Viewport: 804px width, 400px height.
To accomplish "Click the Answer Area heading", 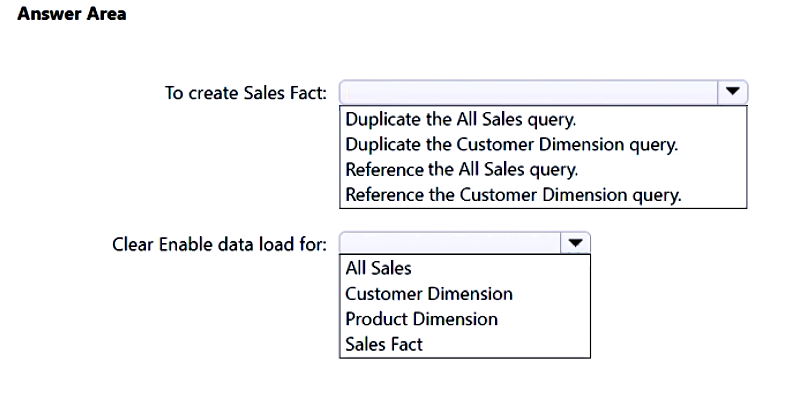I will point(73,15).
